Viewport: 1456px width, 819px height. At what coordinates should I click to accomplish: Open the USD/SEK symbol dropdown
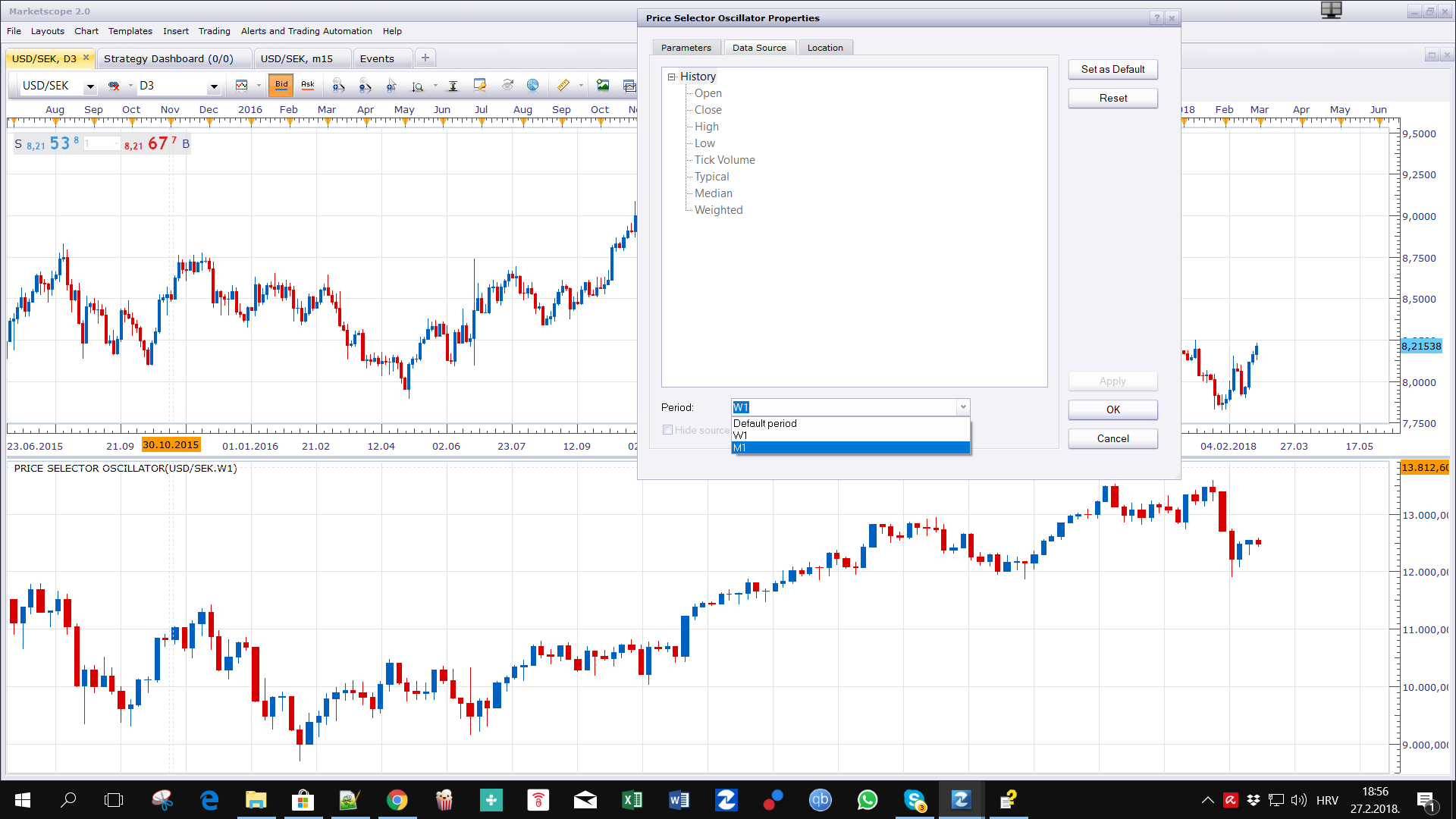pyautogui.click(x=89, y=86)
